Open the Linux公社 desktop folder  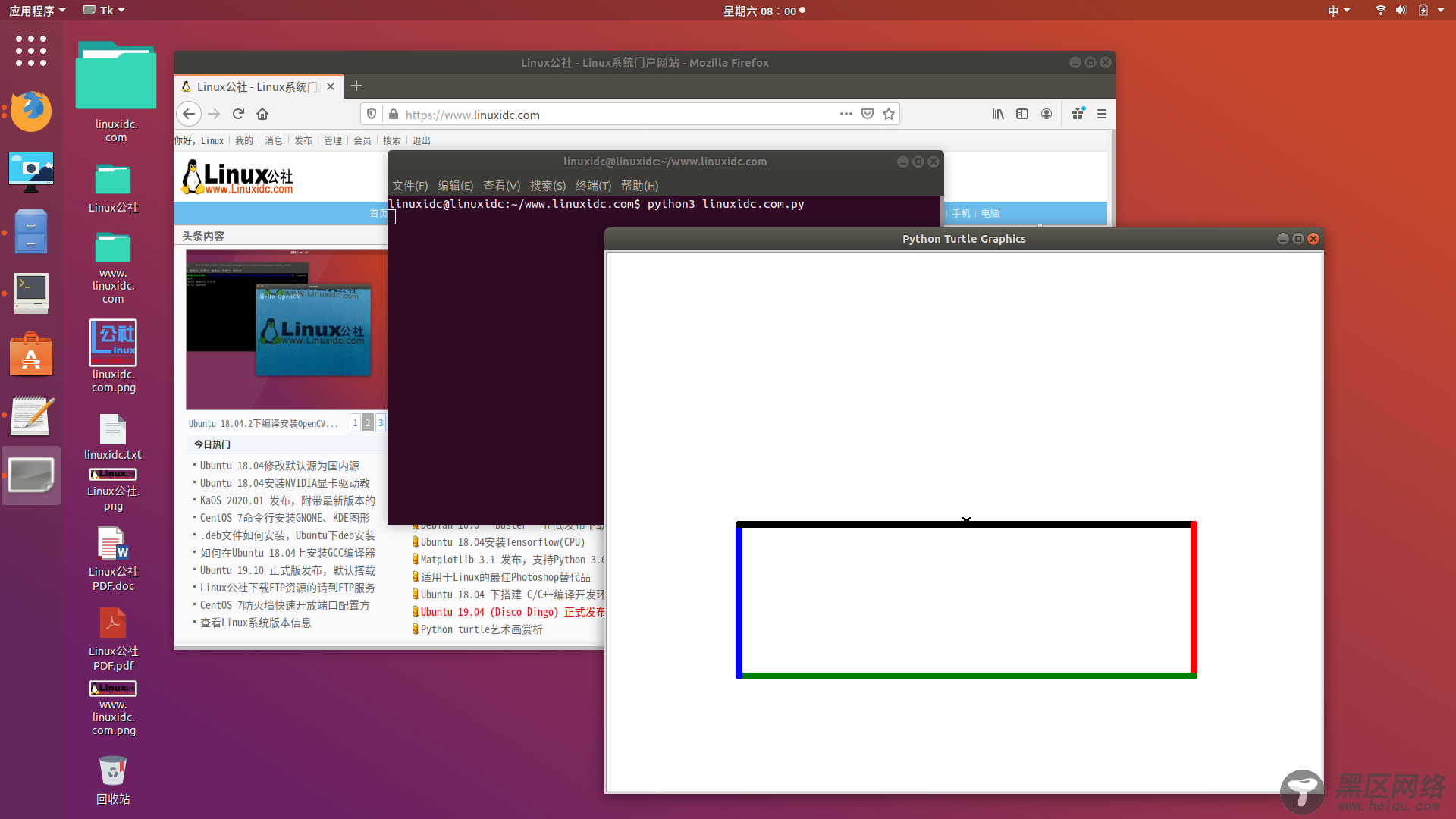pos(113,188)
